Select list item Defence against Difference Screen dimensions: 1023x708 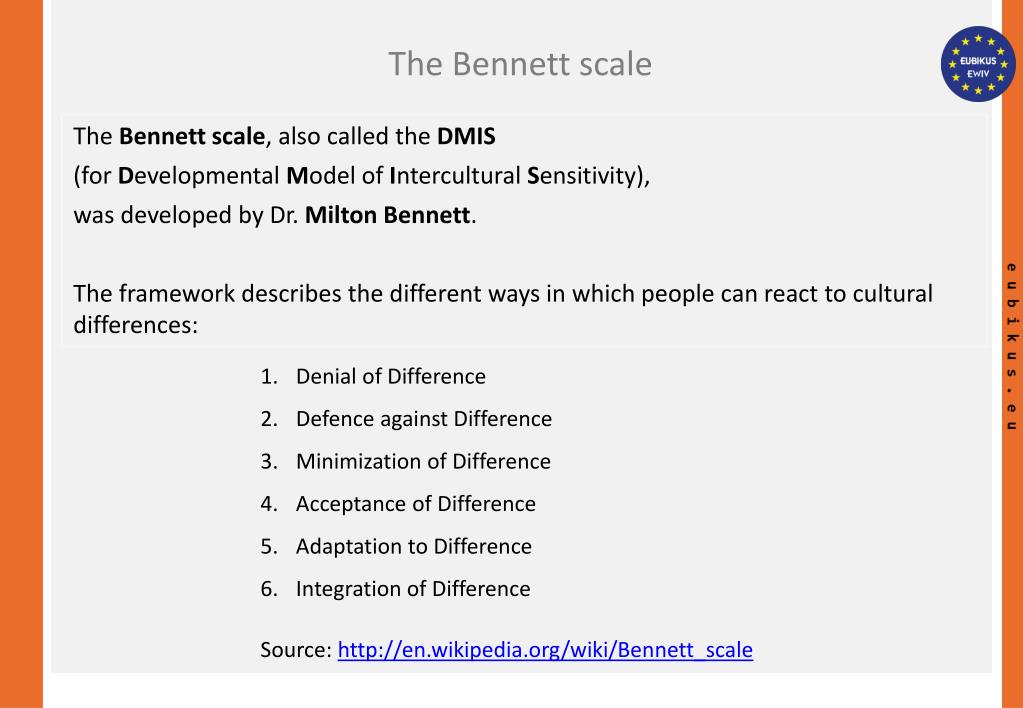pyautogui.click(x=424, y=419)
